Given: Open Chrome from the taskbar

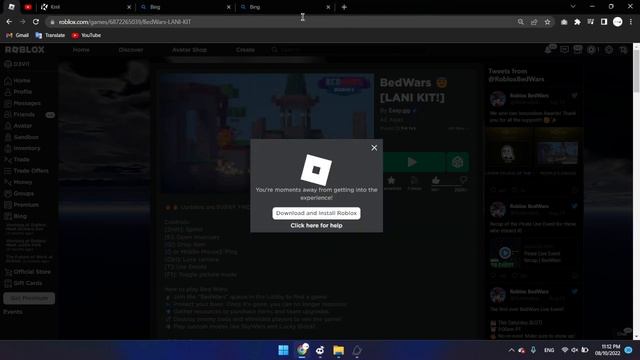Looking at the screenshot, I should pos(302,350).
